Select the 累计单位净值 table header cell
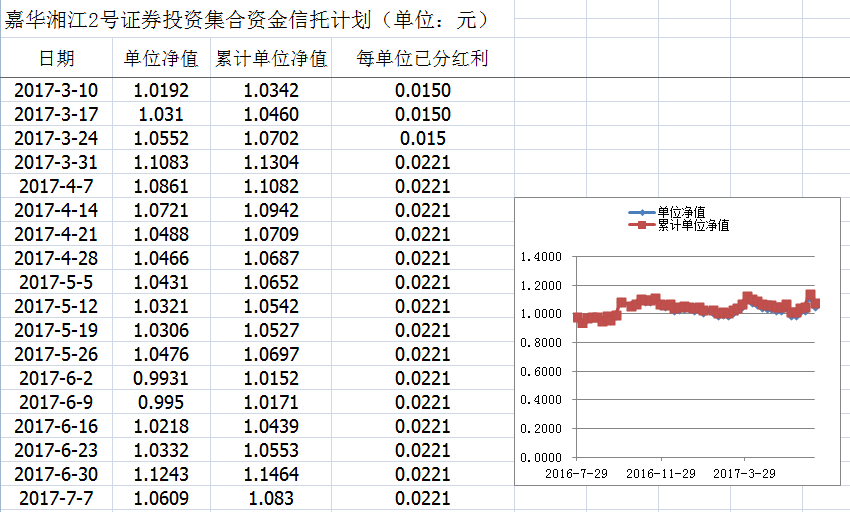Image resolution: width=850 pixels, height=512 pixels. coord(271,59)
